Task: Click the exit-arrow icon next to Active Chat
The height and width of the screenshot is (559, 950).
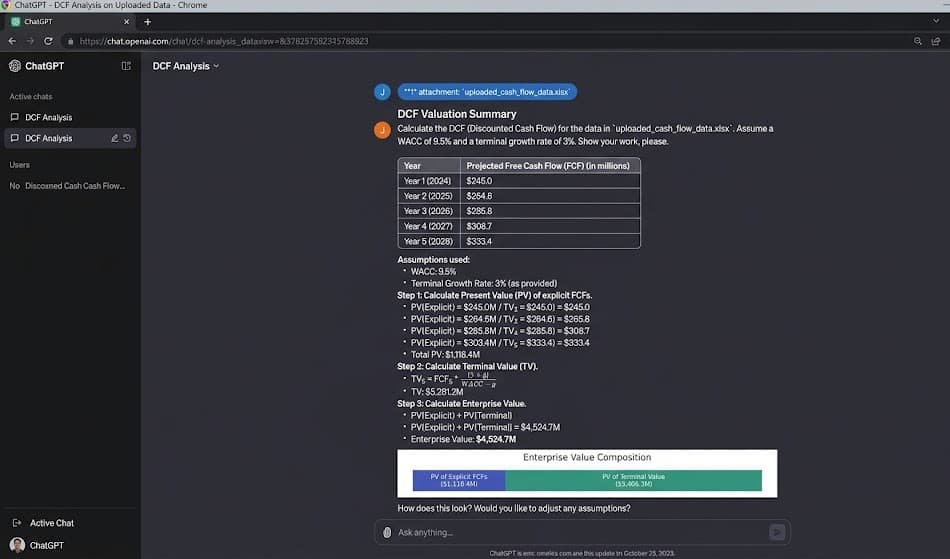Action: (x=17, y=523)
